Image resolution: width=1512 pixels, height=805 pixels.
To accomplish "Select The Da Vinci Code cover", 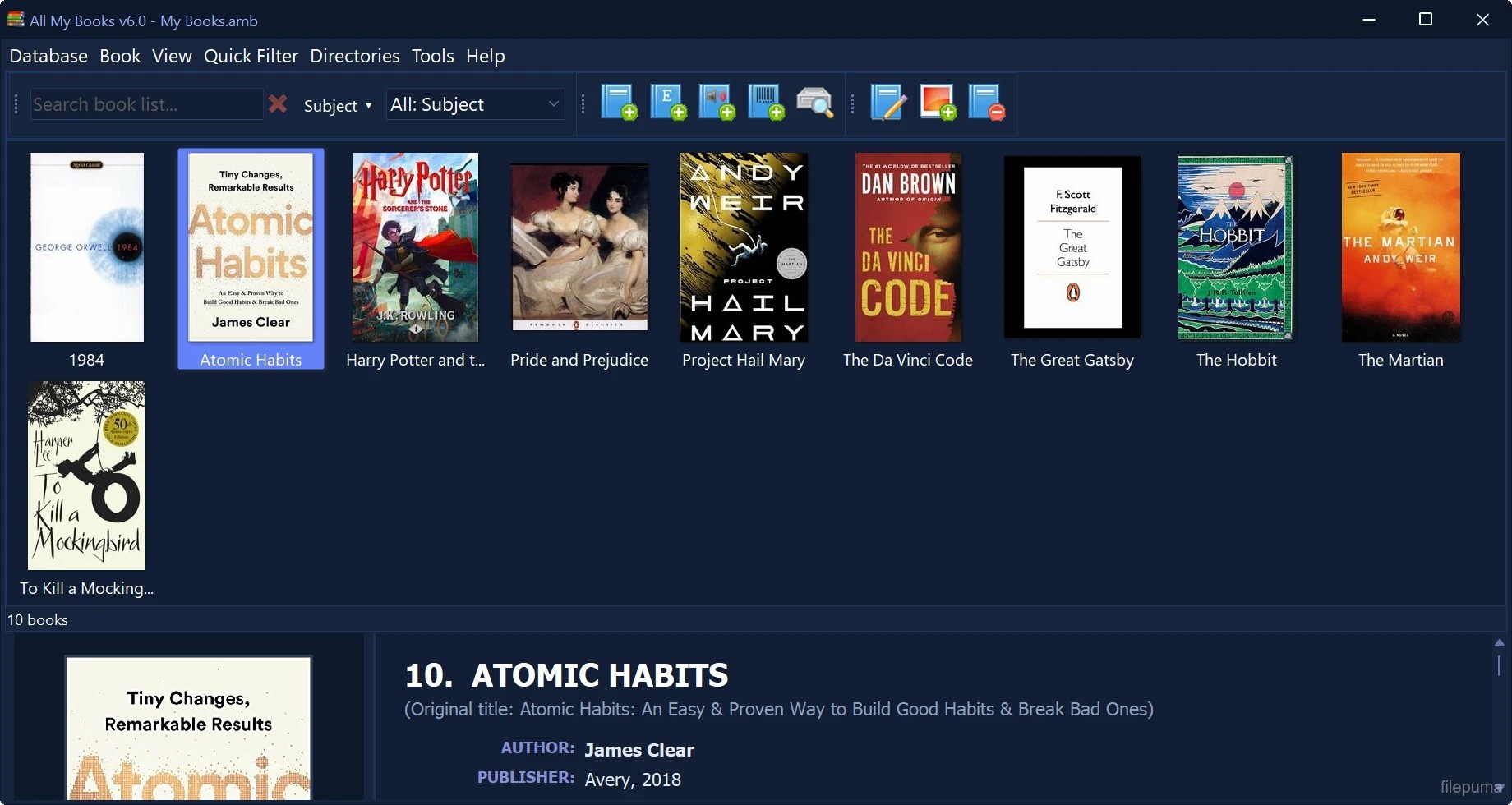I will click(x=908, y=246).
